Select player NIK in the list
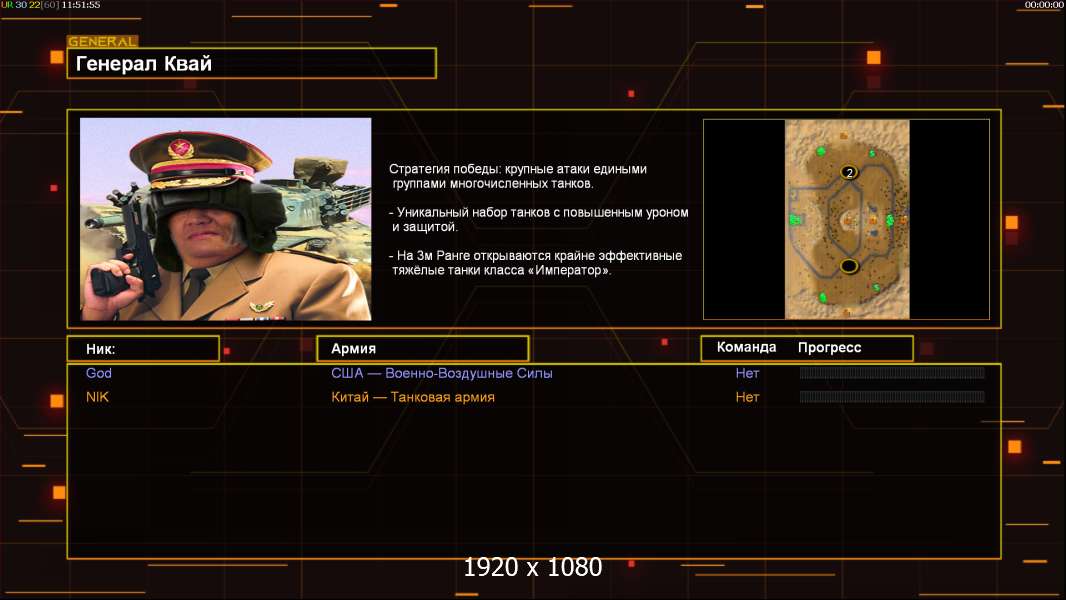 click(x=97, y=397)
